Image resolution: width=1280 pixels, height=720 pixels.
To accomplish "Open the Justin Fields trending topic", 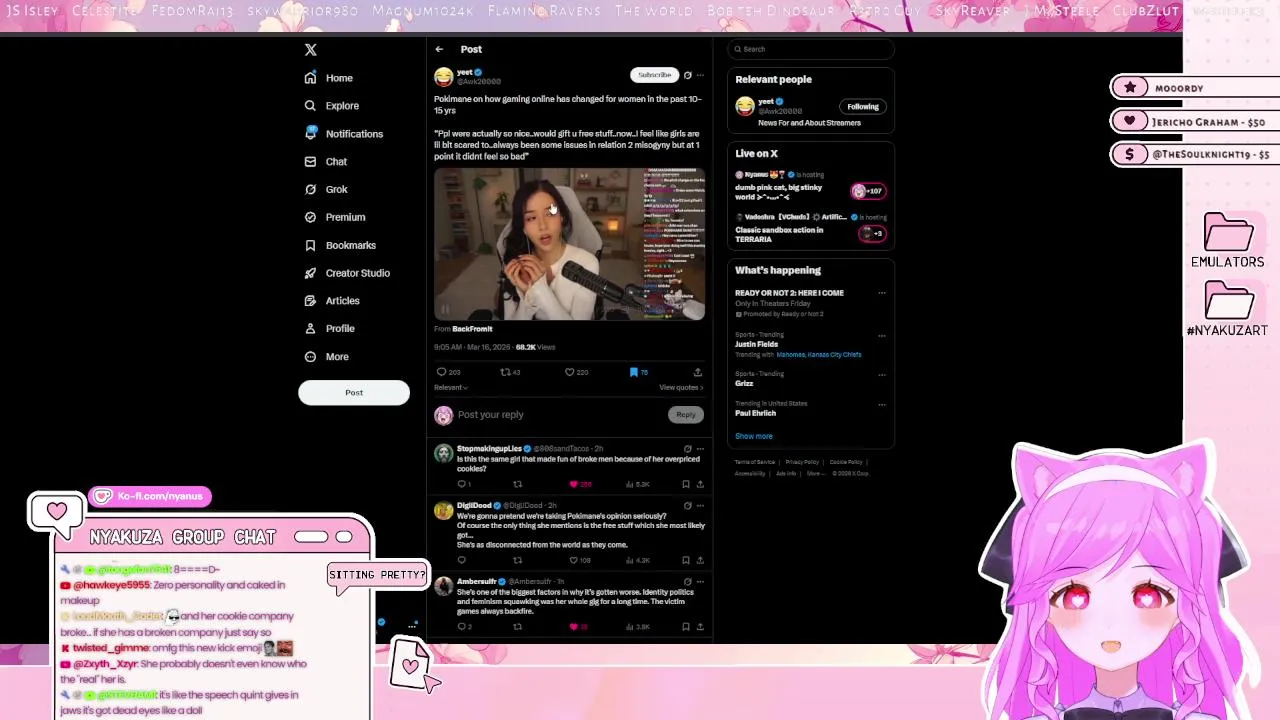I will (x=756, y=344).
